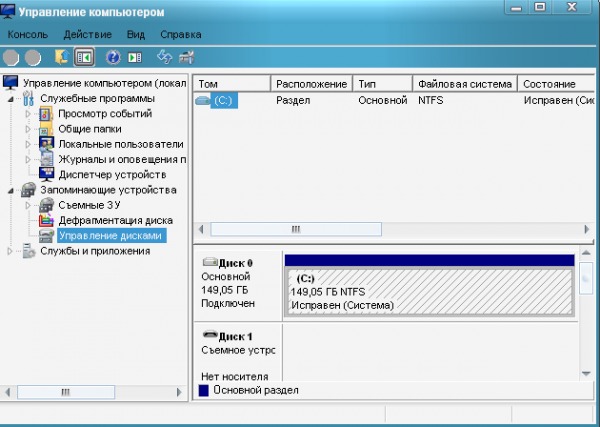Viewport: 600px width, 427px height.
Task: Expand the Съемные ЗУ node
Action: click(x=28, y=205)
